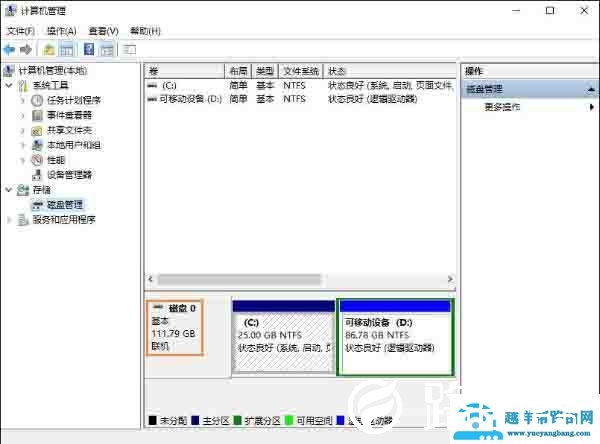
Task: Collapse the 系统工具 tree node
Action: 9,85
